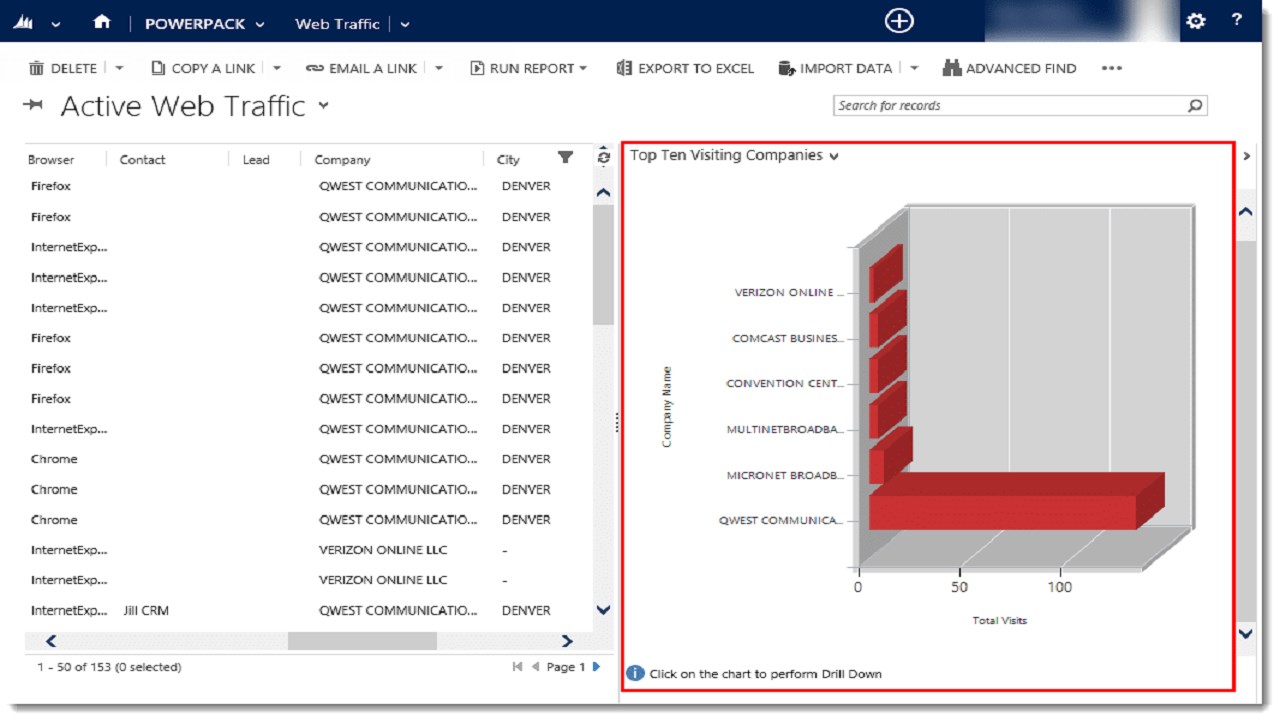Image resolution: width=1280 pixels, height=720 pixels.
Task: Click EXPORT TO EXCEL command
Action: pos(685,68)
